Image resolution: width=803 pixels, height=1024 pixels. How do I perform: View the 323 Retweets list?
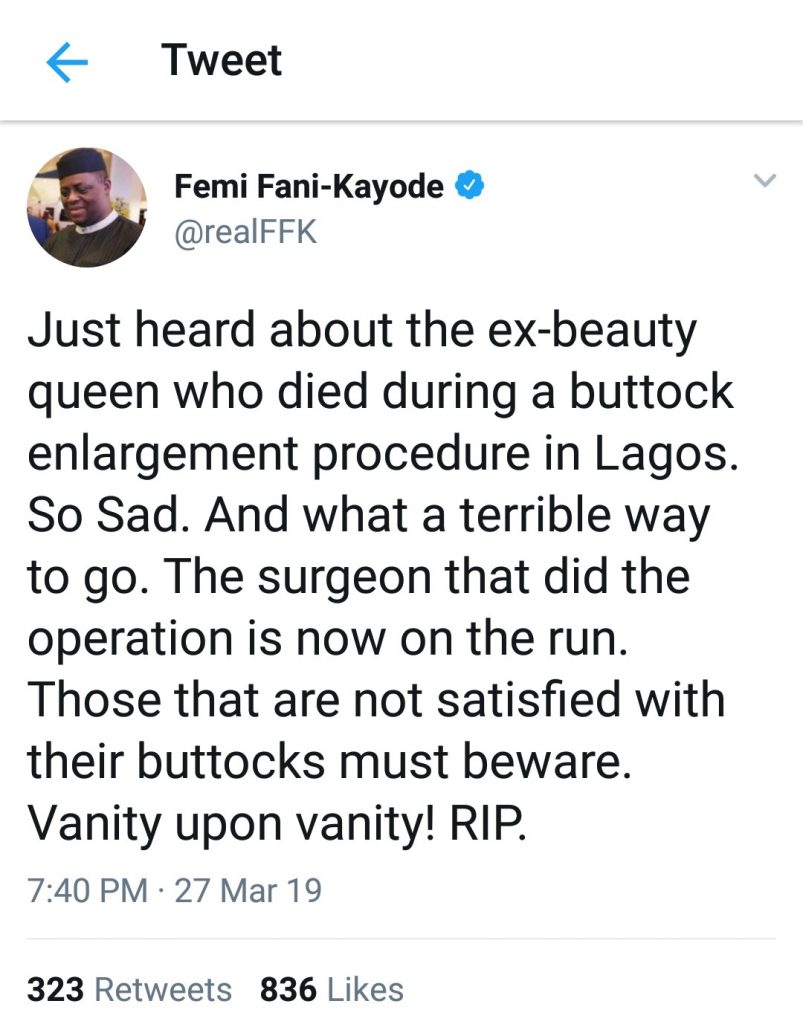coord(129,990)
